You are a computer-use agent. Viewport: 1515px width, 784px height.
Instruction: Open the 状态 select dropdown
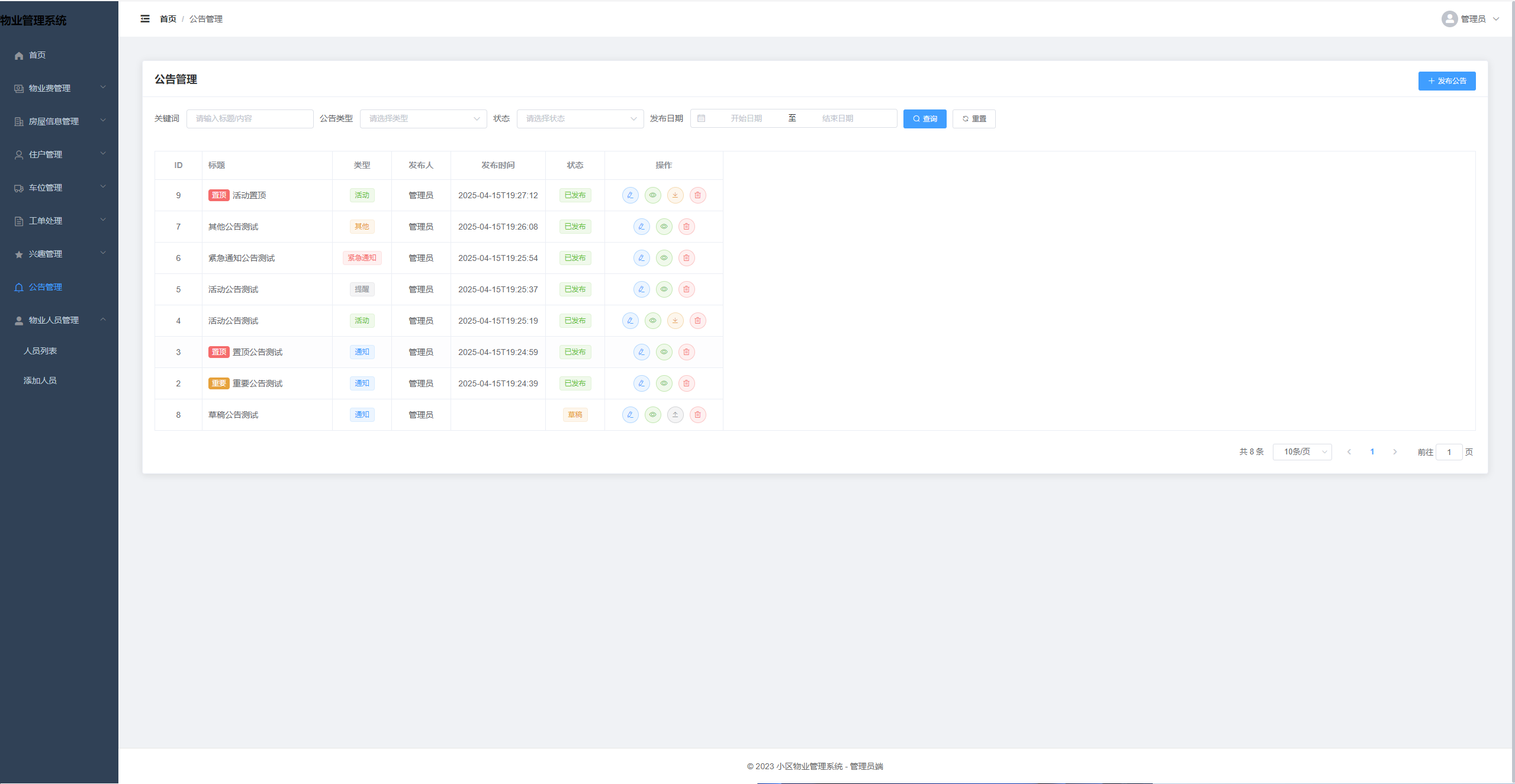580,119
